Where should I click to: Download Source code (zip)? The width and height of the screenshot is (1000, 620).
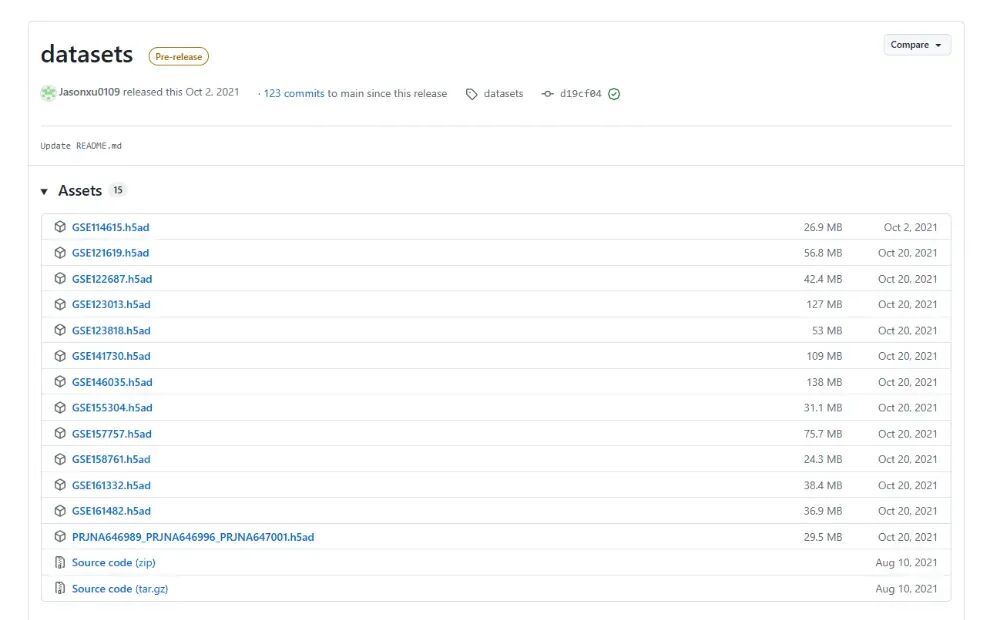(114, 563)
